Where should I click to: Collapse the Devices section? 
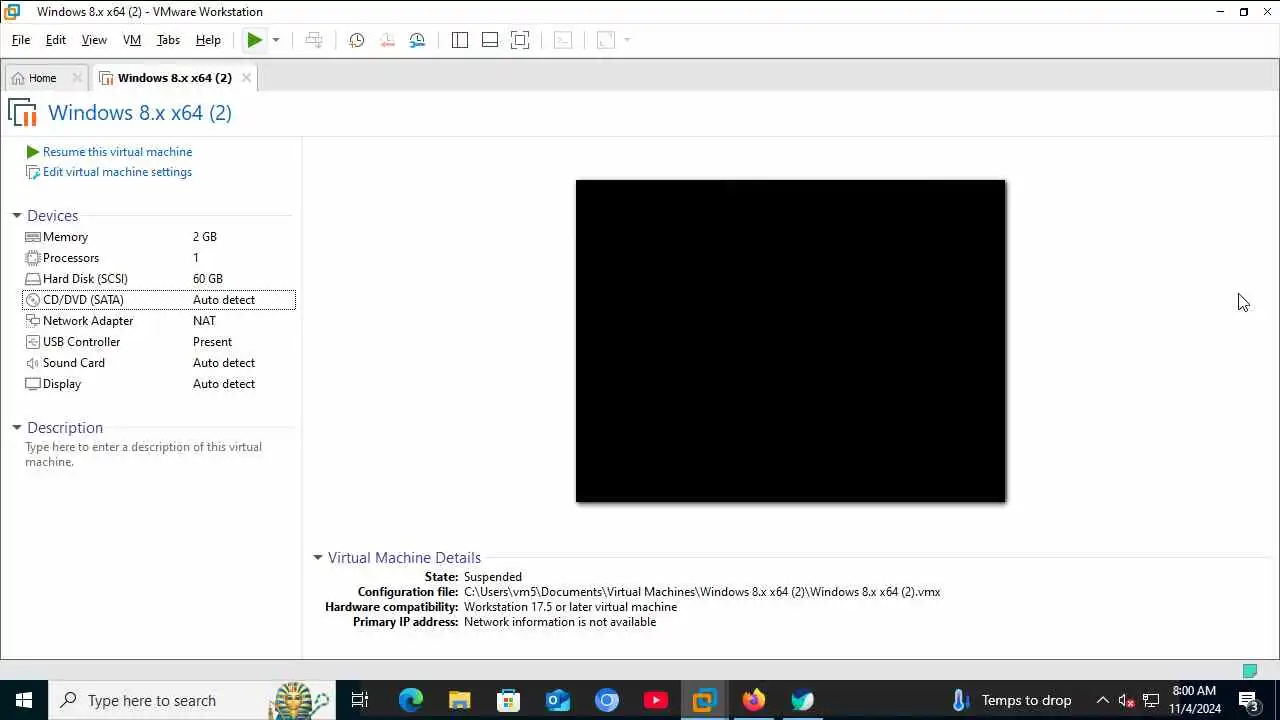[x=17, y=216]
